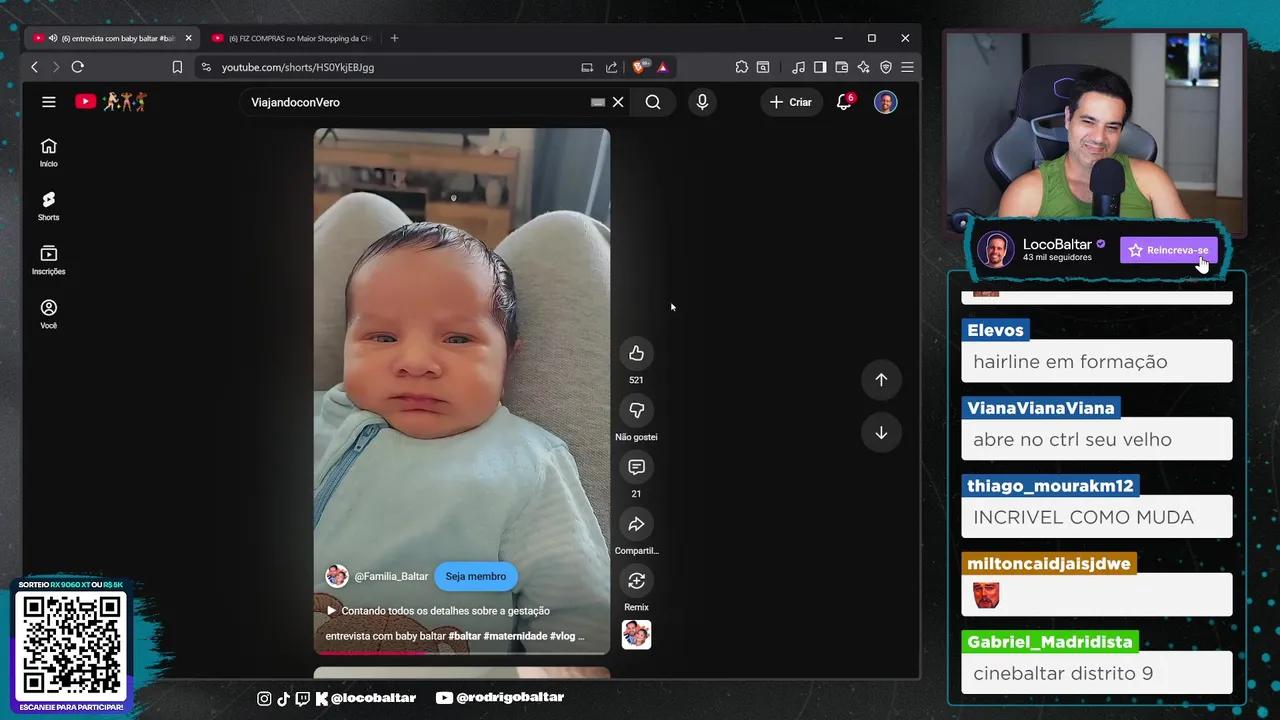Click the browser share page icon
This screenshot has width=1280, height=720.
coord(612,67)
